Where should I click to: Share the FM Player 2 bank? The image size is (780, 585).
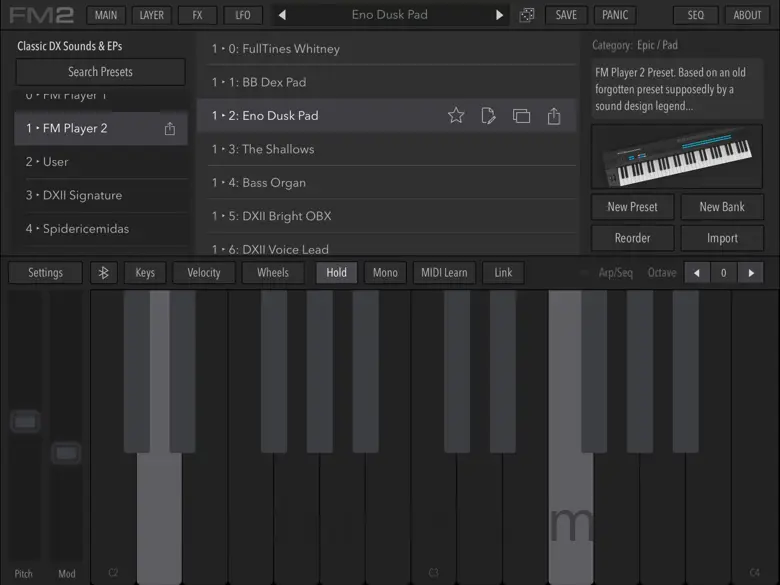170,128
